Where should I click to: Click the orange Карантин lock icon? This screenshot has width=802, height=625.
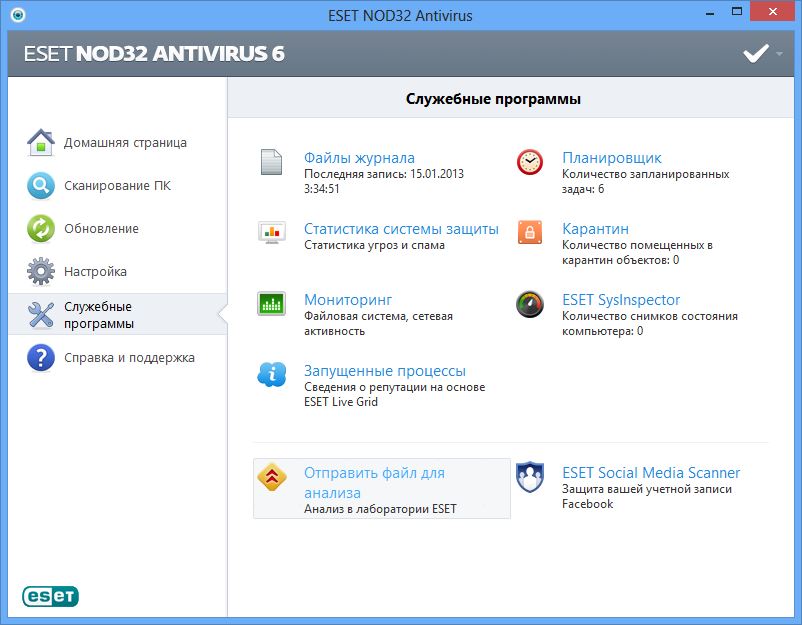(530, 233)
